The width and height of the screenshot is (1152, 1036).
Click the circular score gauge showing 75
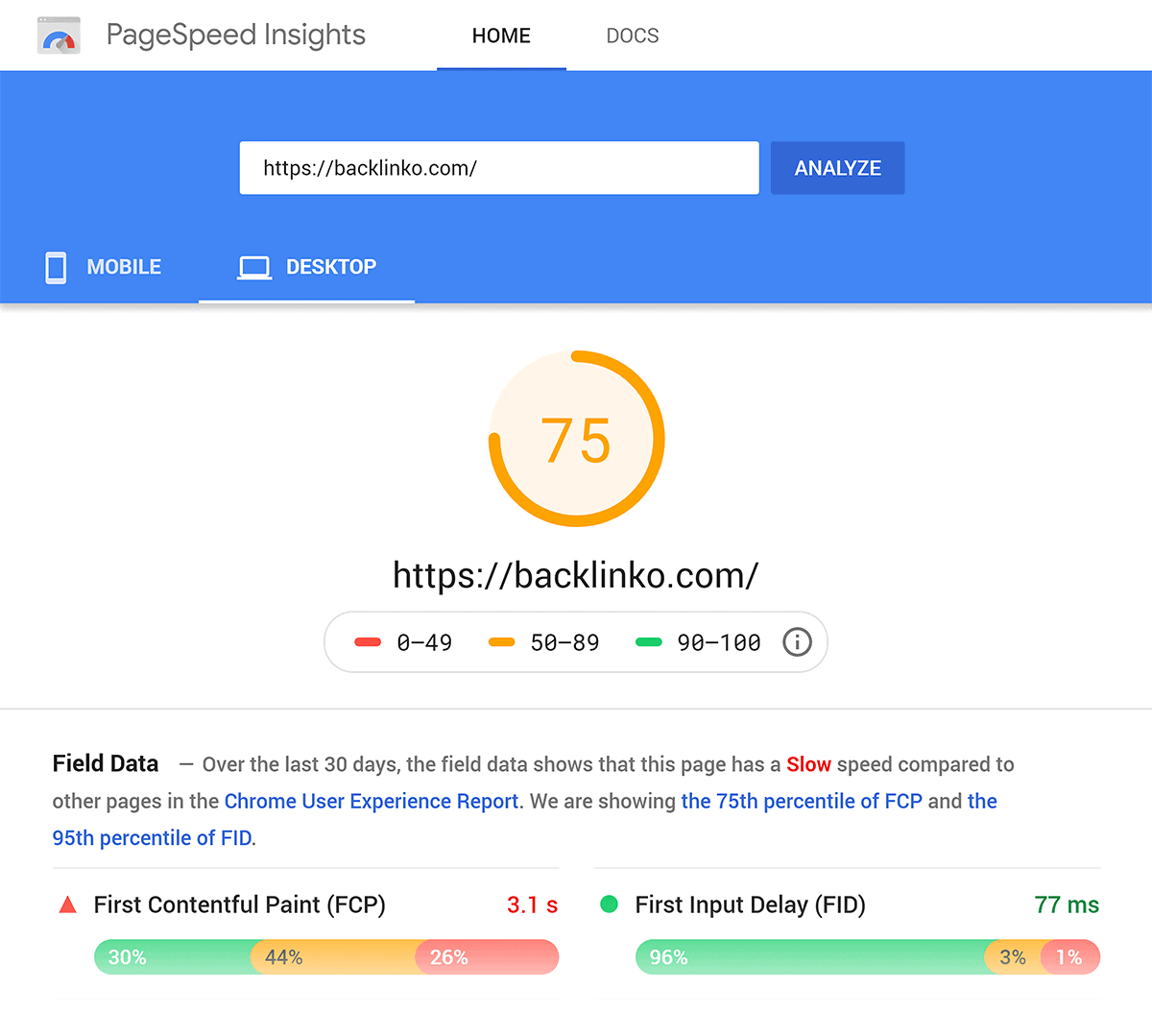pyautogui.click(x=576, y=439)
